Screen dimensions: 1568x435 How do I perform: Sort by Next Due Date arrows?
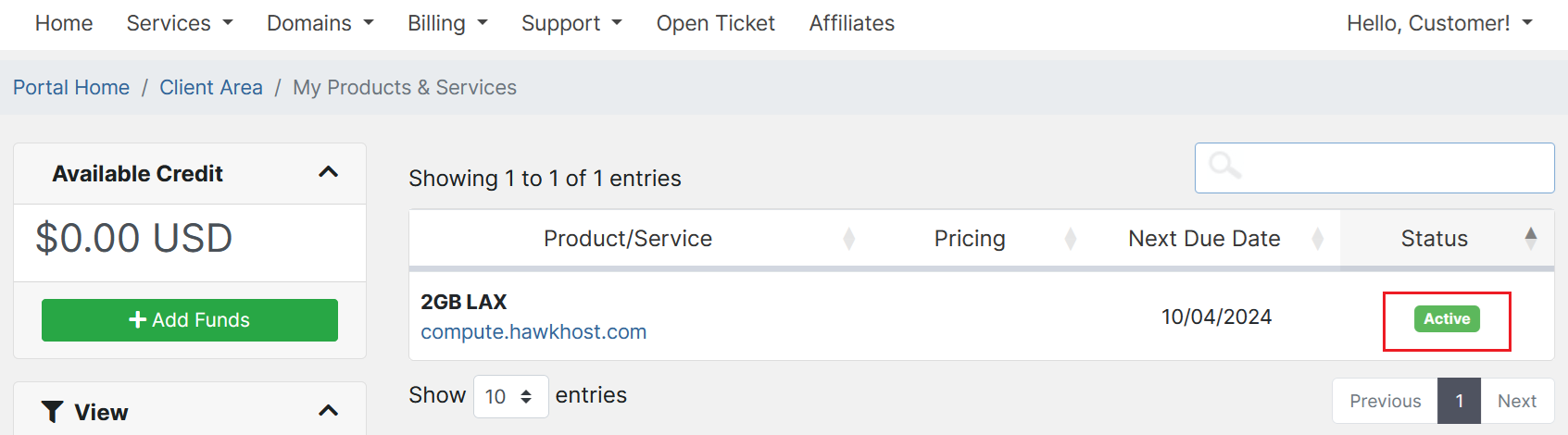[x=1317, y=239]
